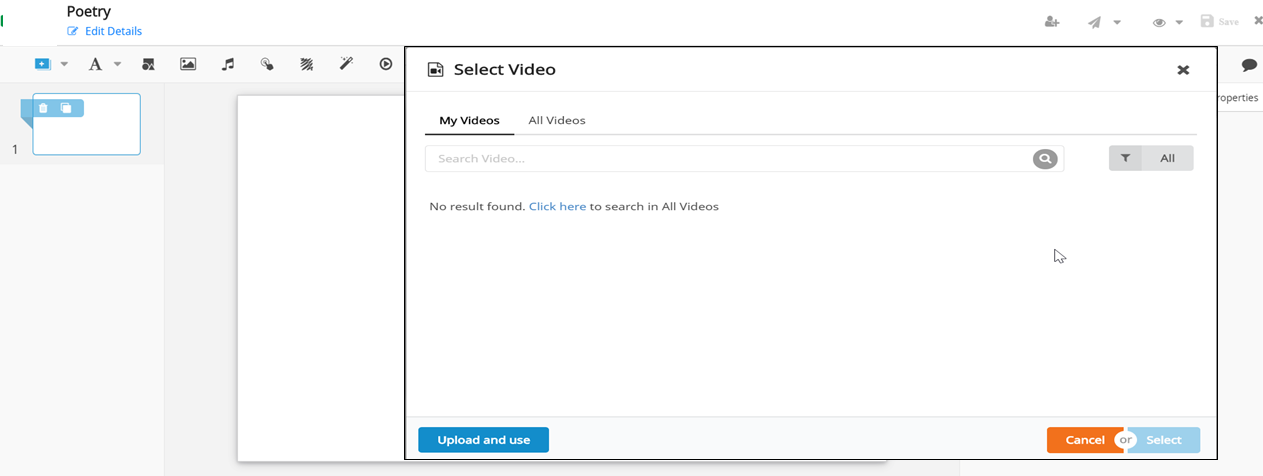Image resolution: width=1263 pixels, height=476 pixels.
Task: Open the magic wand effects tool
Action: pos(346,64)
